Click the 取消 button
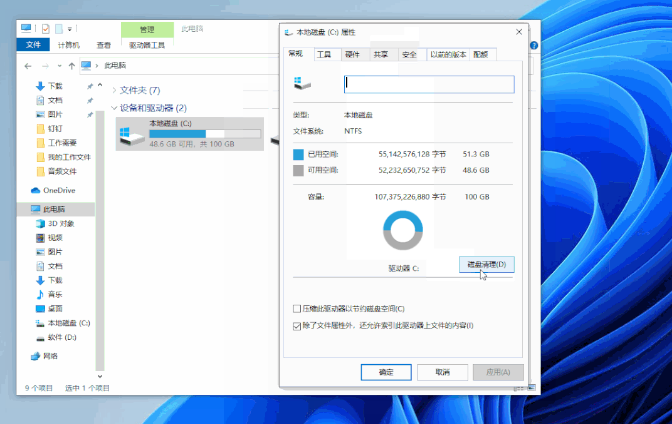 coord(442,372)
